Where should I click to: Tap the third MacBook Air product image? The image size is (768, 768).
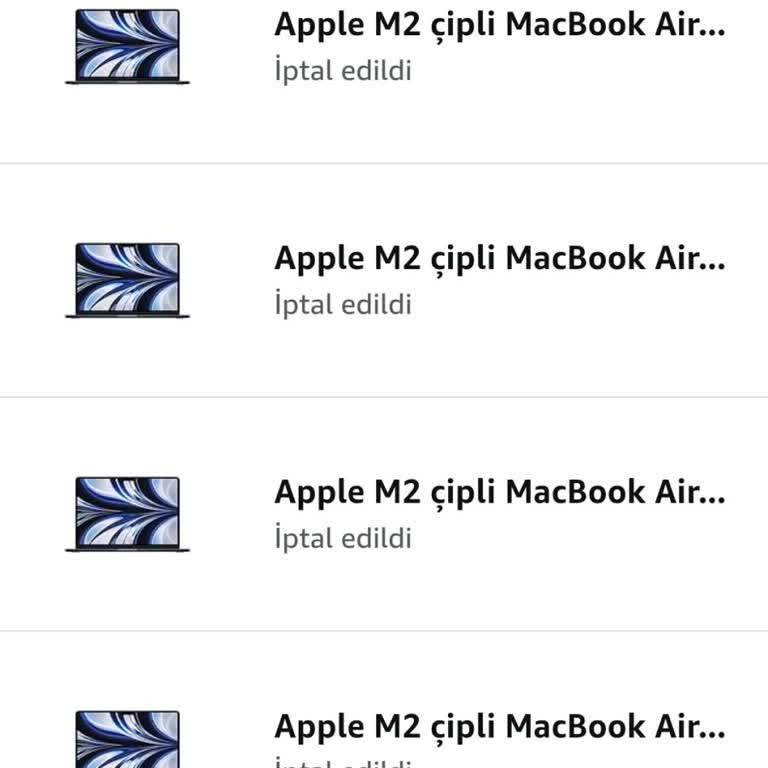pyautogui.click(x=127, y=514)
